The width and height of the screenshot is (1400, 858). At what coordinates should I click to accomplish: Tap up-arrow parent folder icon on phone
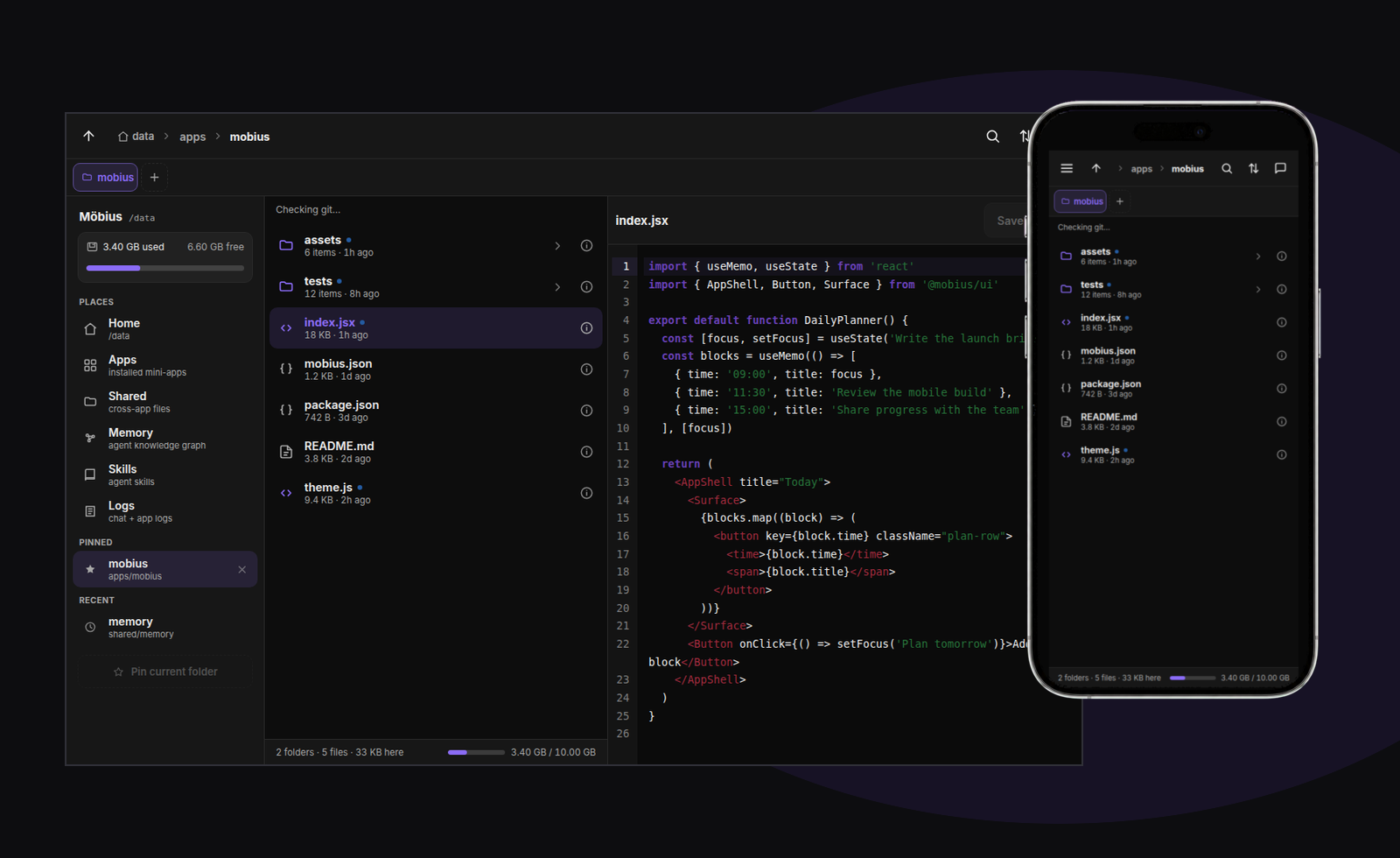click(1095, 168)
